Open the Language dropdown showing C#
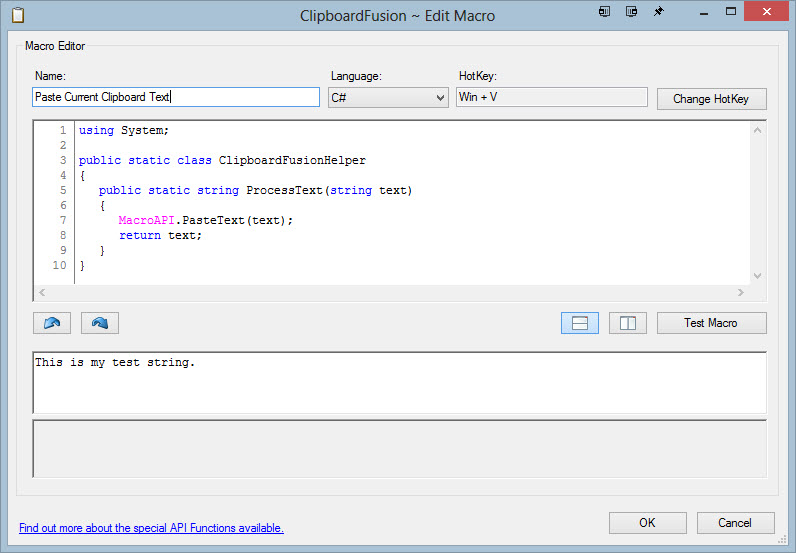The width and height of the screenshot is (796, 553). click(388, 97)
